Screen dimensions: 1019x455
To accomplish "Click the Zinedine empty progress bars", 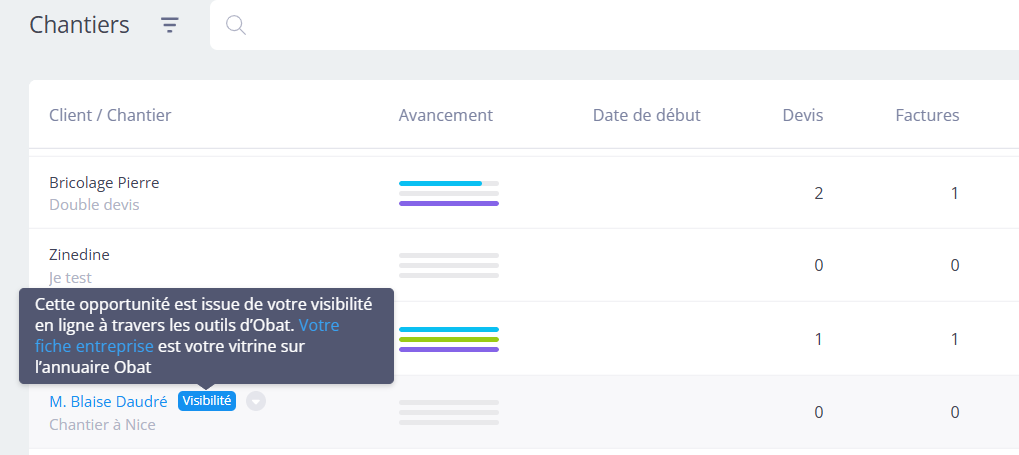I will point(448,265).
